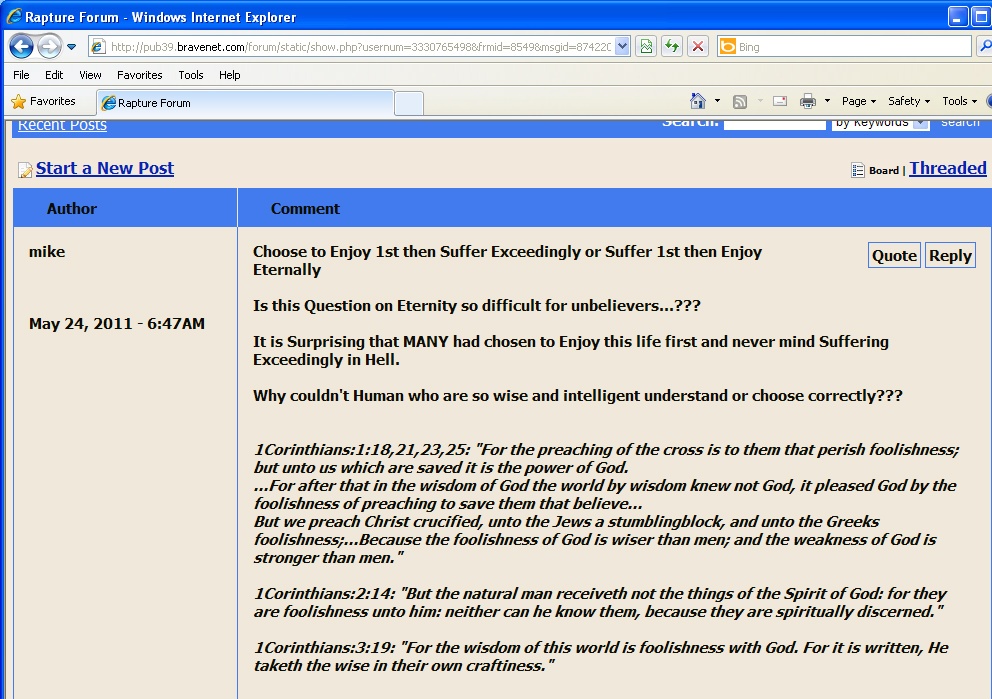The width and height of the screenshot is (992, 699).
Task: Go back with the Back arrow button
Action: 21,46
